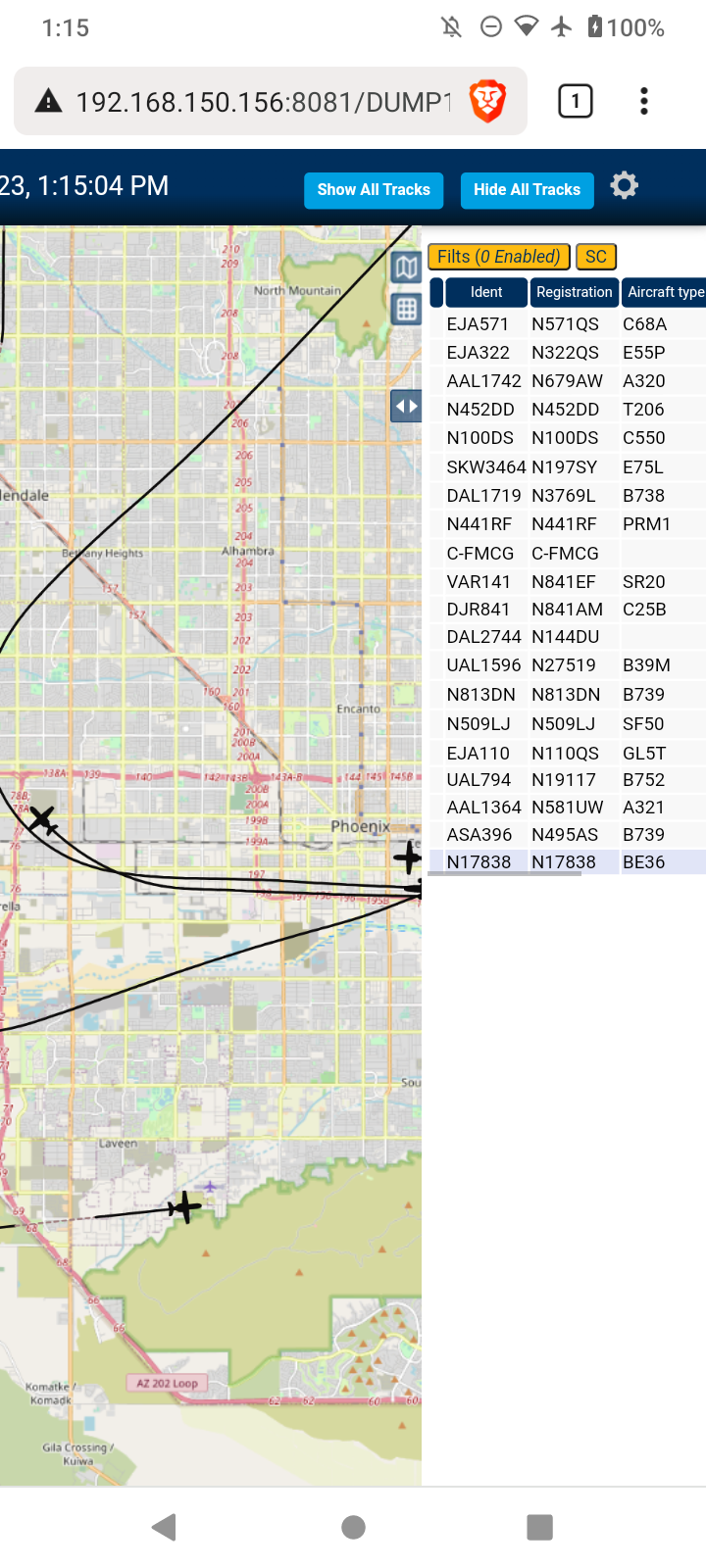Select flight DAL2744 row
706x1568 pixels.
click(x=568, y=636)
